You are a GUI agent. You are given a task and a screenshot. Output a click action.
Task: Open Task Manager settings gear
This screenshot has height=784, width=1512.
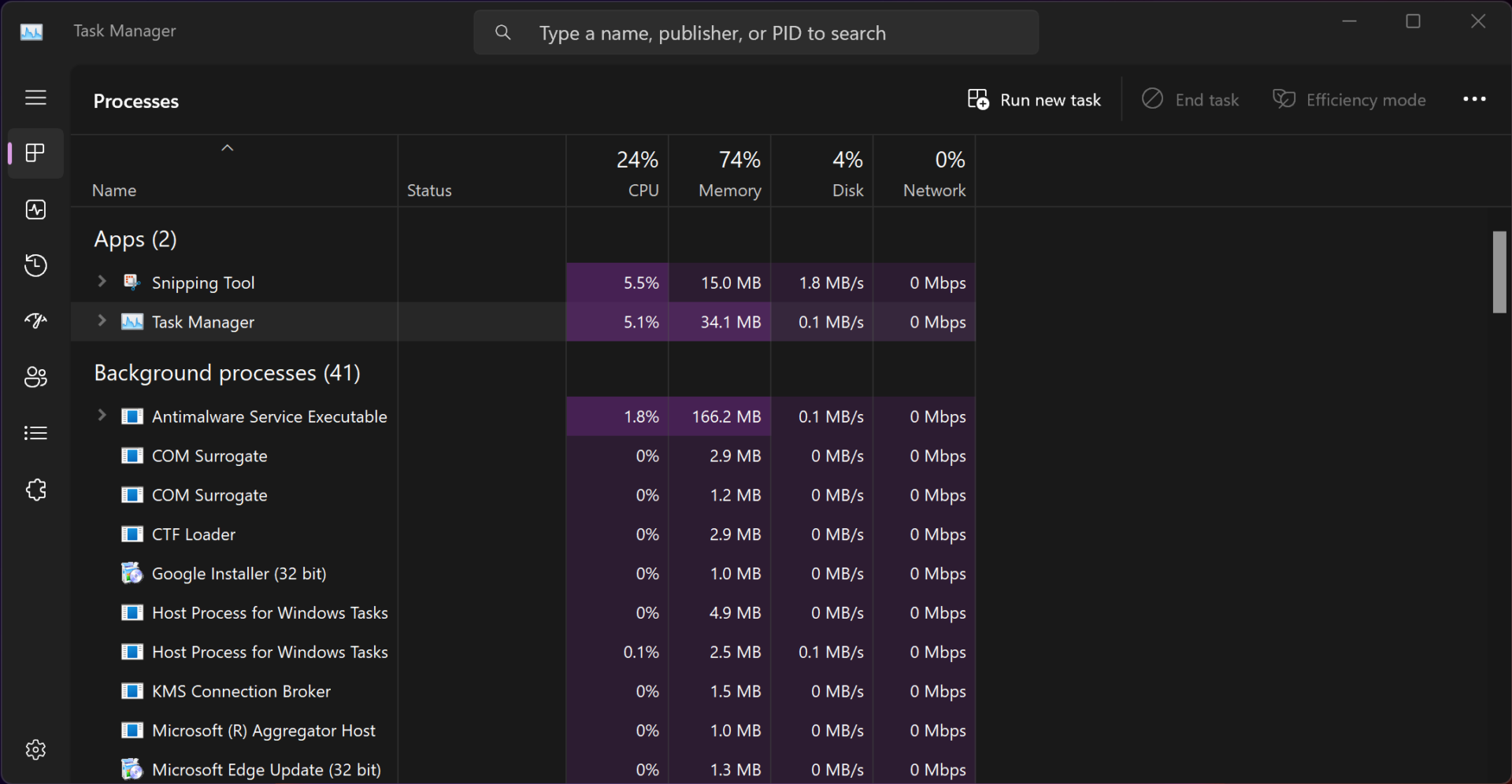point(35,749)
